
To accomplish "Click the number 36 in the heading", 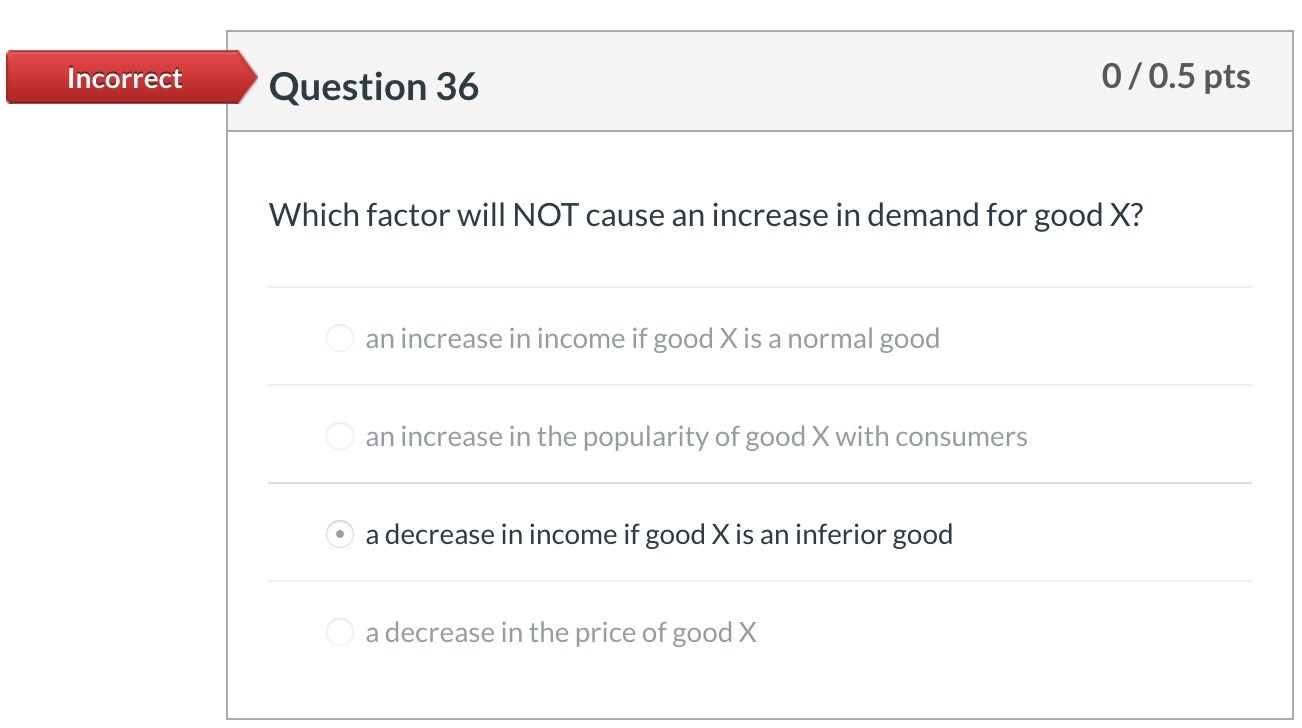I will (457, 88).
